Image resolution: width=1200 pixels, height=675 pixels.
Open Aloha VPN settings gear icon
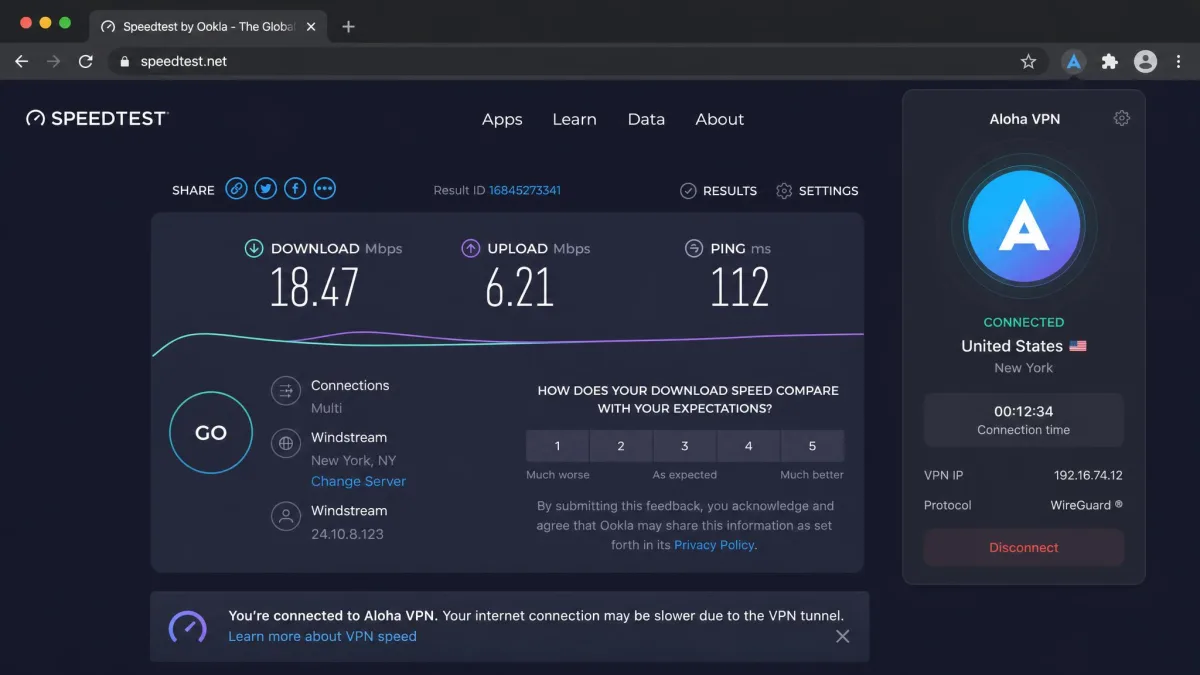tap(1122, 118)
